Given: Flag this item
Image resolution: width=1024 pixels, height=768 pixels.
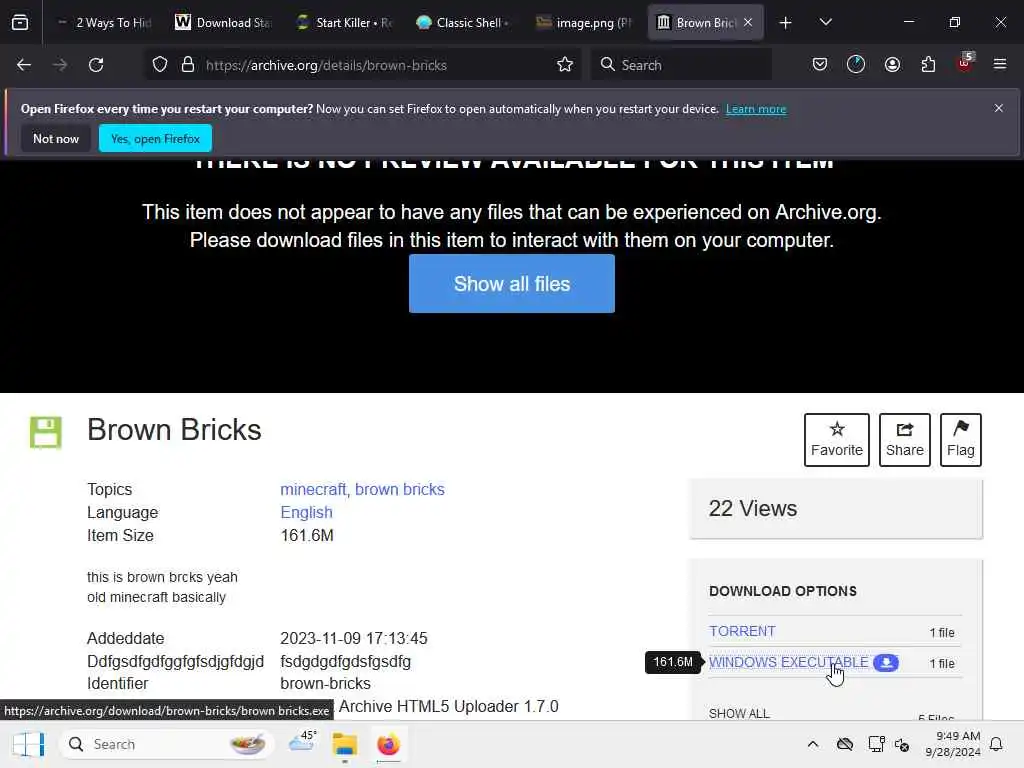Looking at the screenshot, I should (x=961, y=440).
